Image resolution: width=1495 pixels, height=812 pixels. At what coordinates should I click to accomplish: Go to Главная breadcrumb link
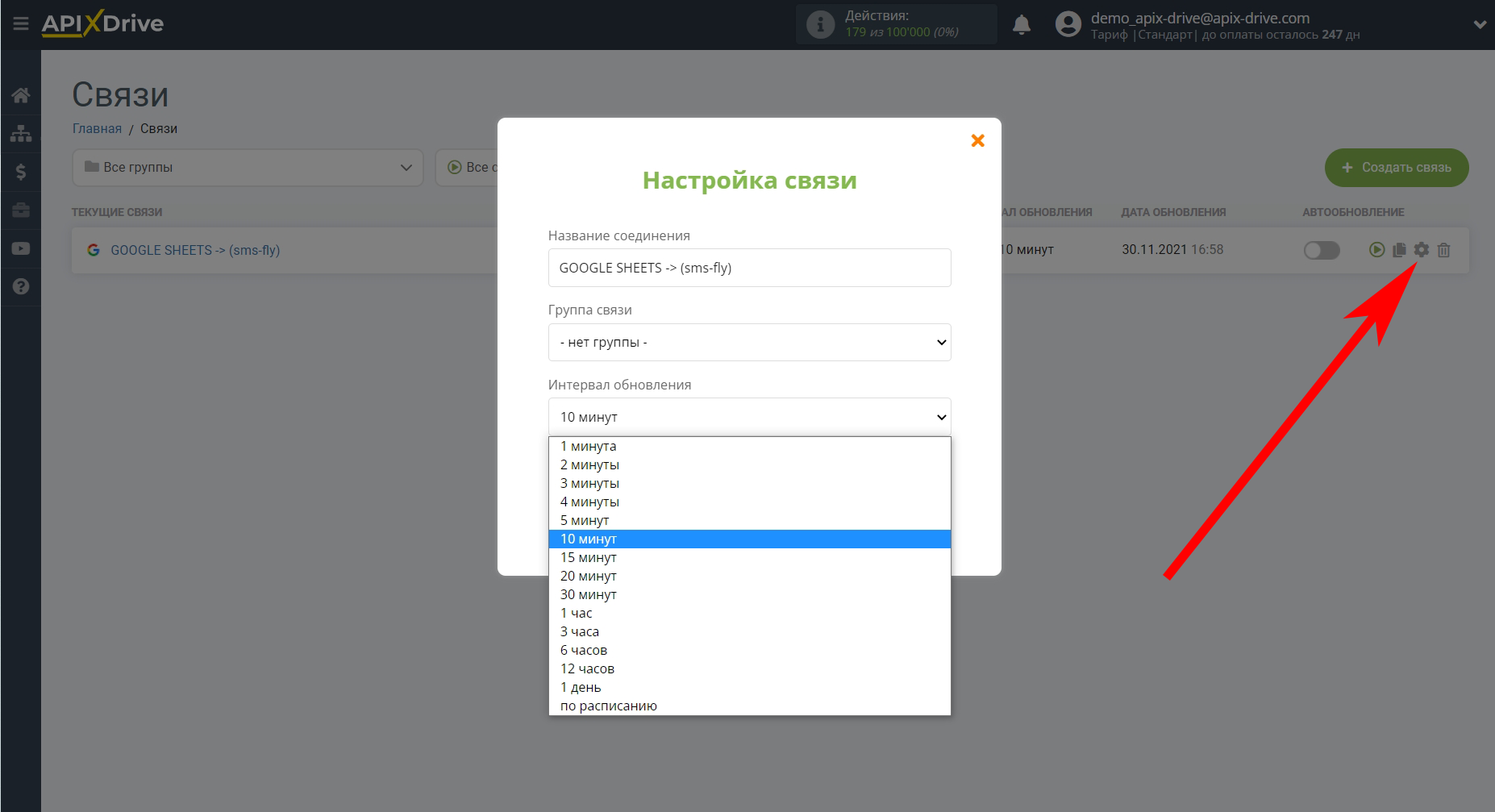[97, 128]
